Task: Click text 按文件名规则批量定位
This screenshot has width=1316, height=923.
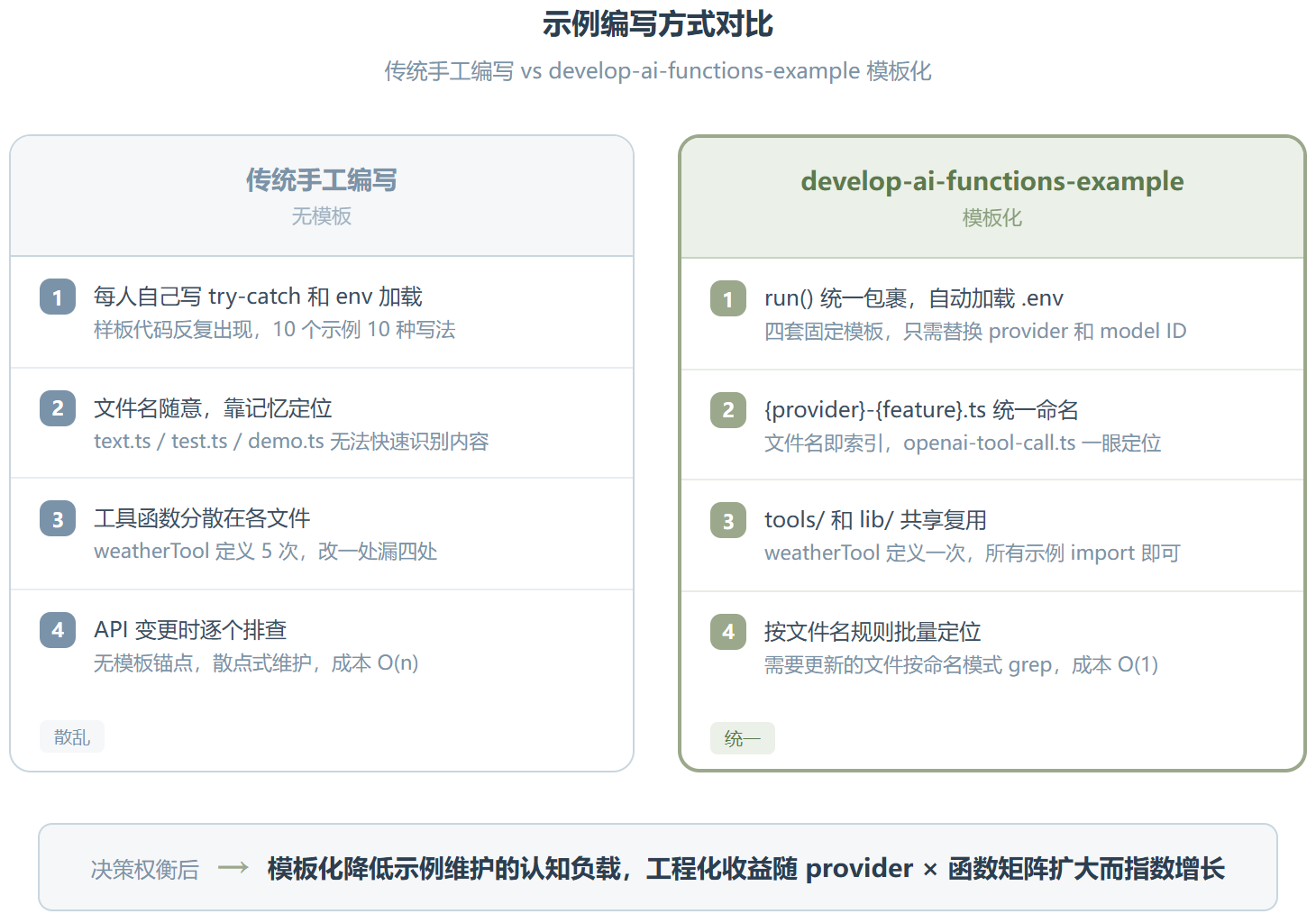Action: pyautogui.click(x=873, y=632)
